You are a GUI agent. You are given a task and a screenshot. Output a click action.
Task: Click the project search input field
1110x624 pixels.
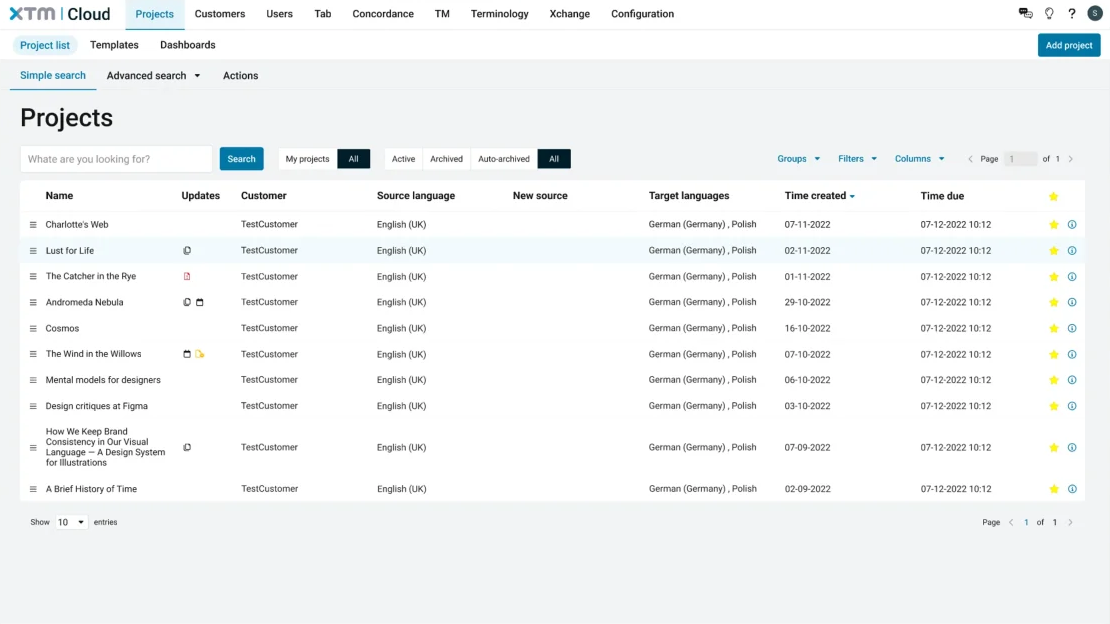coord(116,159)
